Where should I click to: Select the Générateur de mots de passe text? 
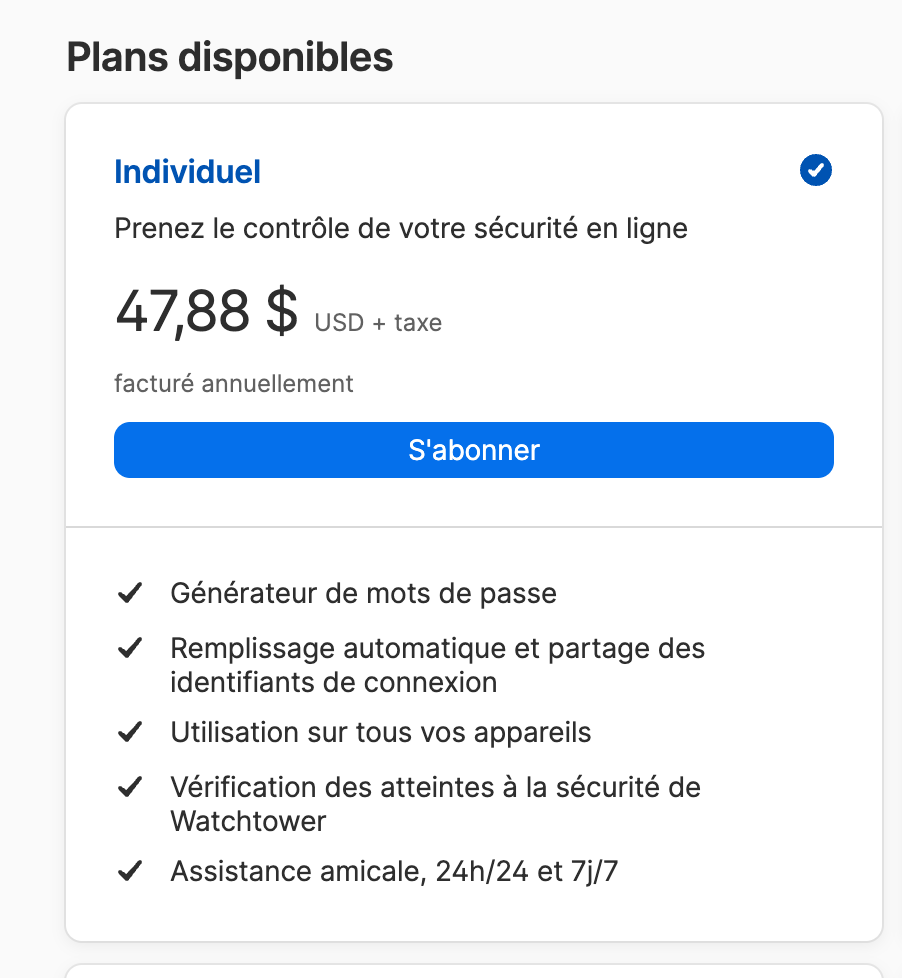pos(363,593)
